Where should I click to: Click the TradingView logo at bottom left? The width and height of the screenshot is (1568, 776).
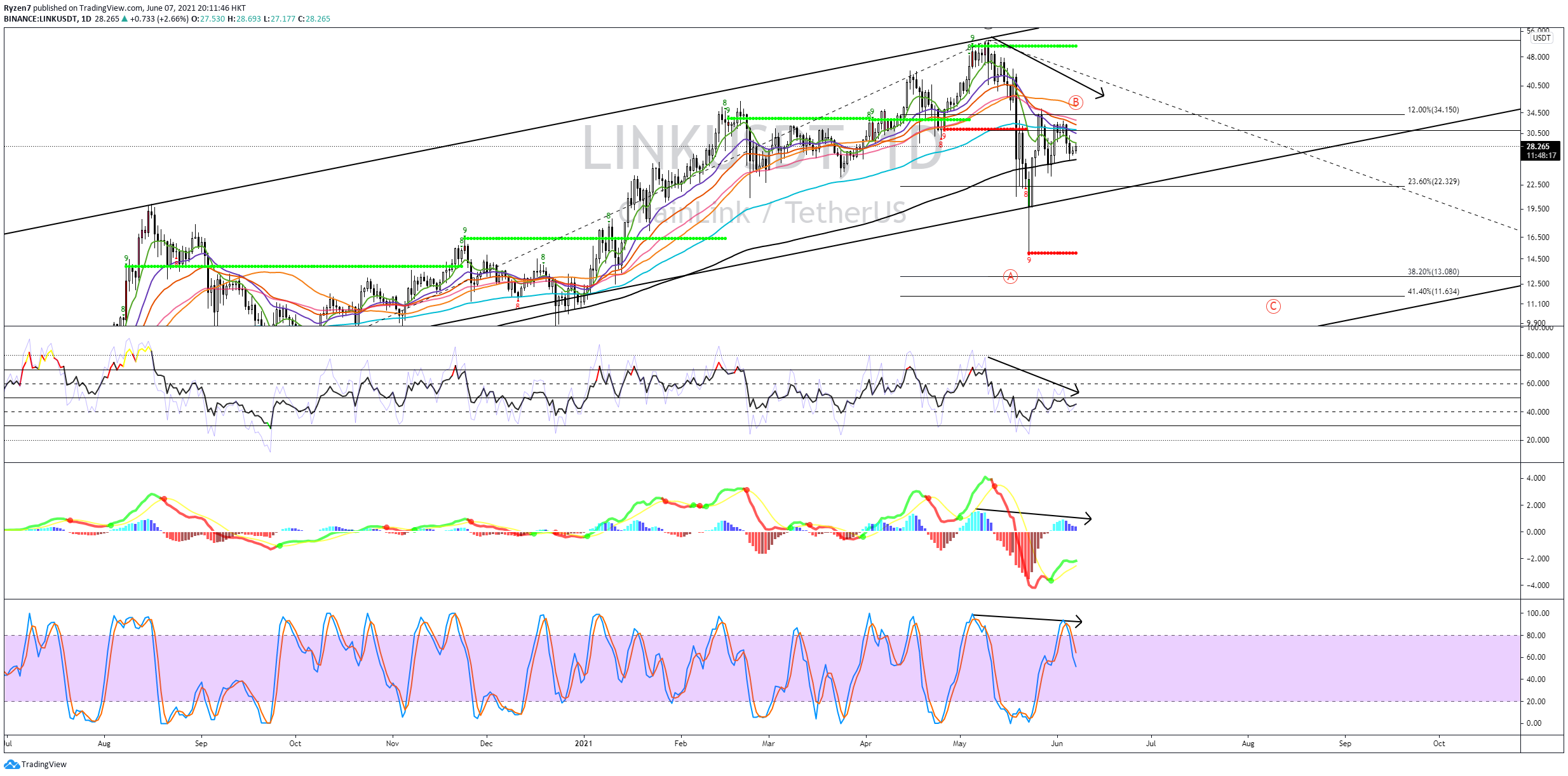35,764
